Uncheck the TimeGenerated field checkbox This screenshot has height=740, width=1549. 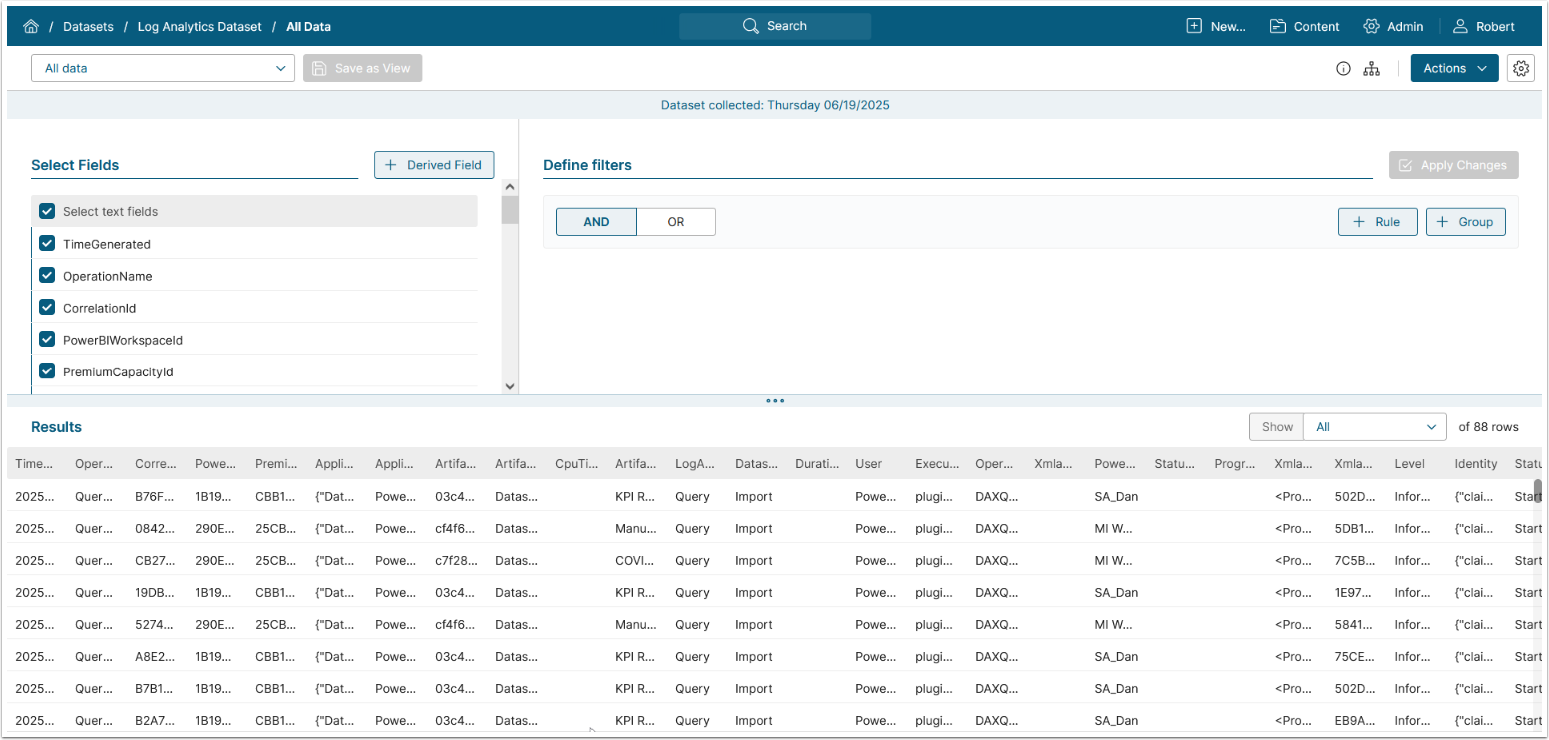tap(47, 244)
